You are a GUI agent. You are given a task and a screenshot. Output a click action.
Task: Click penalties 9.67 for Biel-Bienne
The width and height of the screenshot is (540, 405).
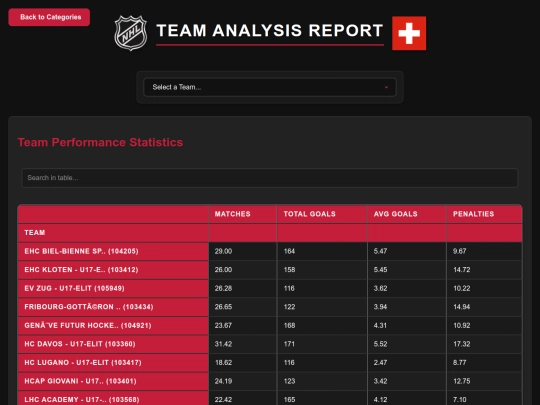tap(459, 251)
